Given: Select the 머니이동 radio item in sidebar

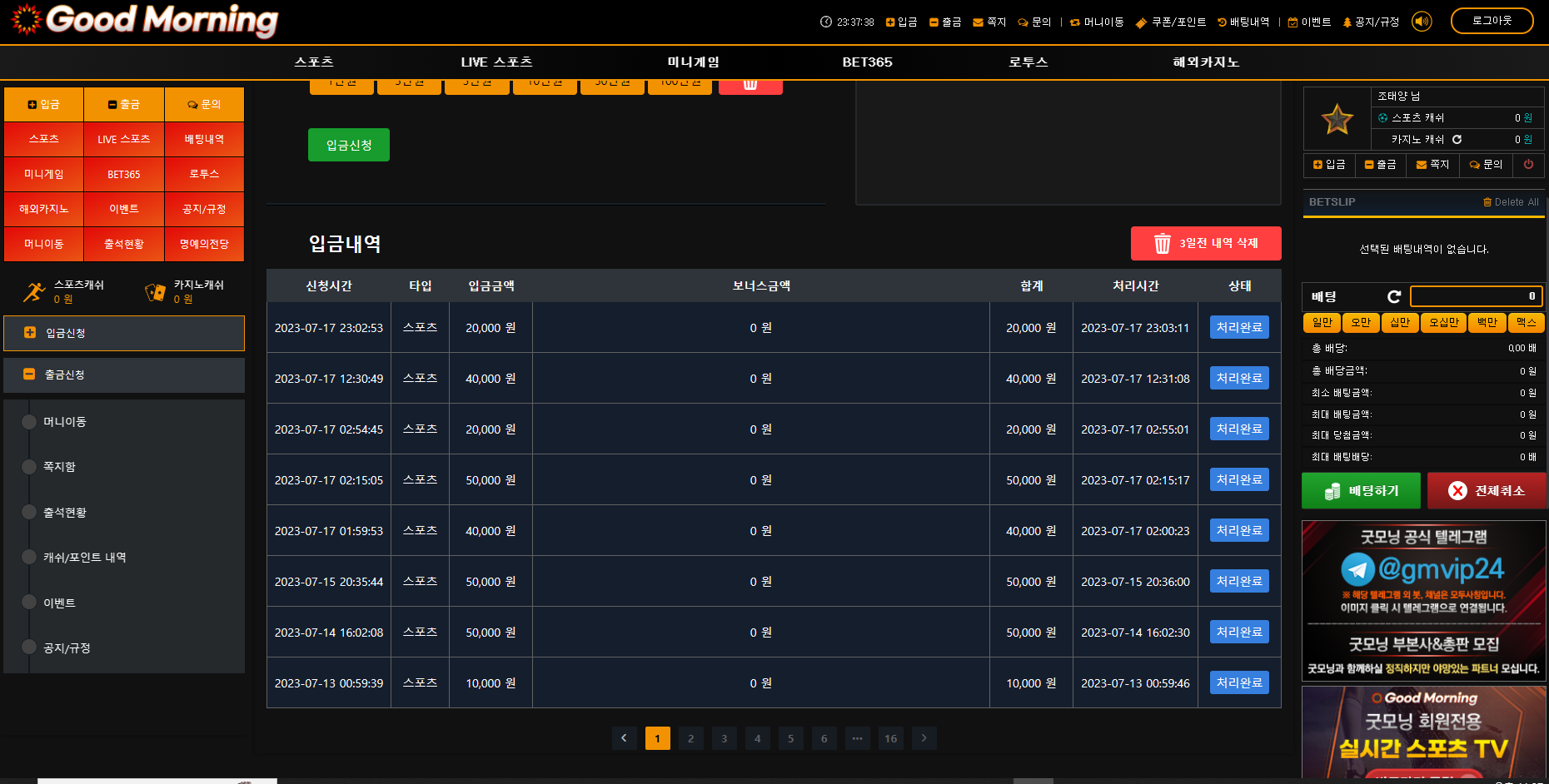Looking at the screenshot, I should pos(30,422).
